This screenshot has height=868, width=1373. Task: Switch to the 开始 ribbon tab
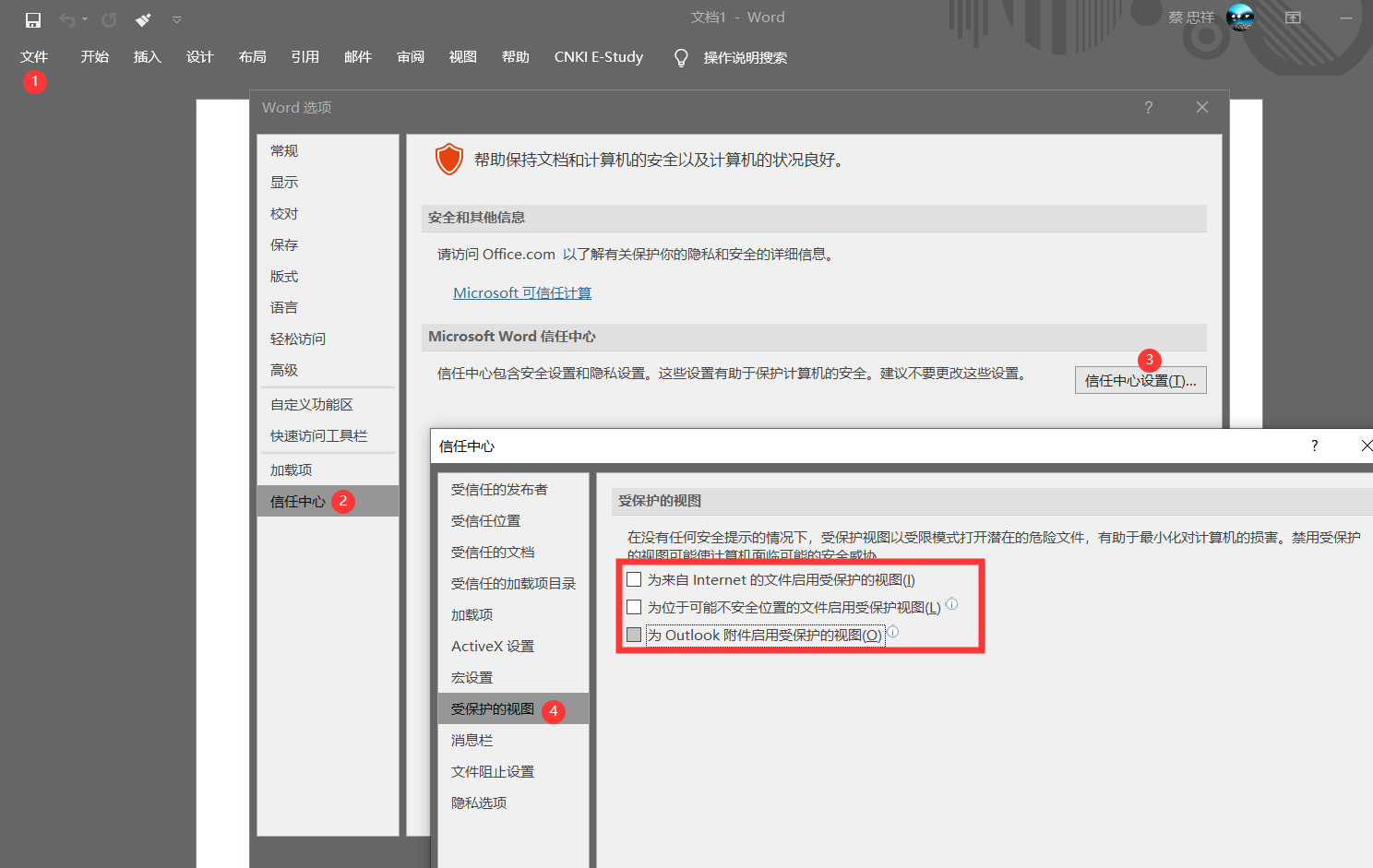[95, 57]
